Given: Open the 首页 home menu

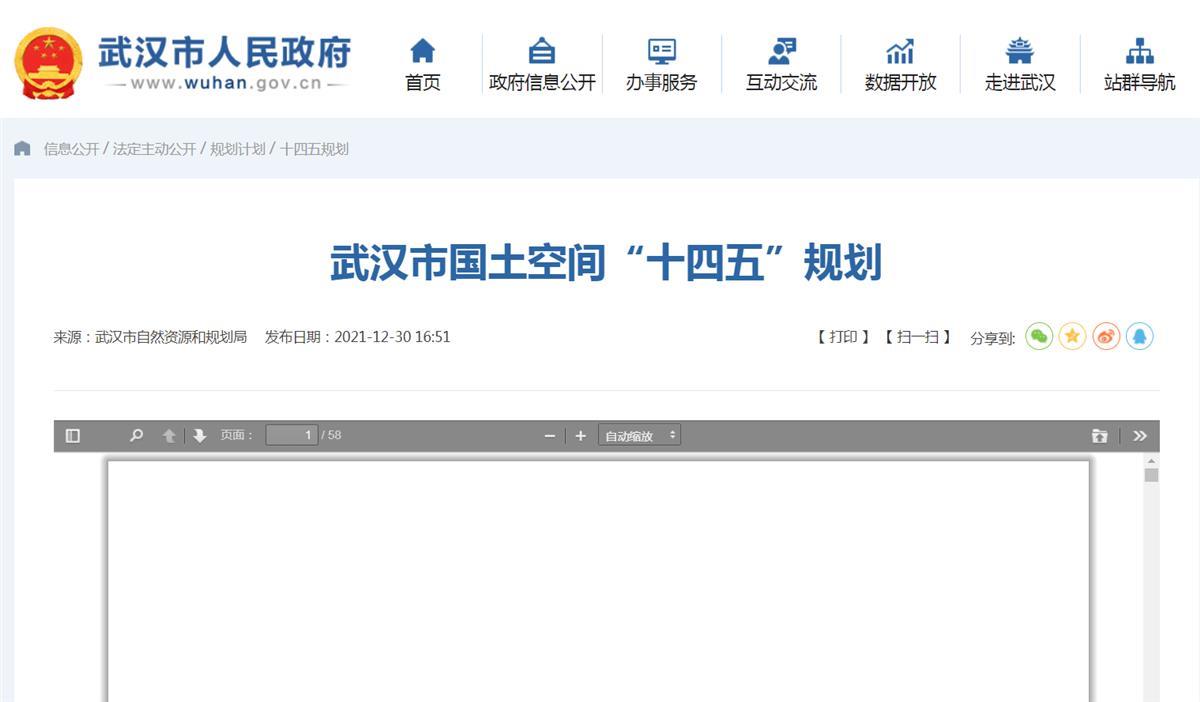Looking at the screenshot, I should pos(423,65).
